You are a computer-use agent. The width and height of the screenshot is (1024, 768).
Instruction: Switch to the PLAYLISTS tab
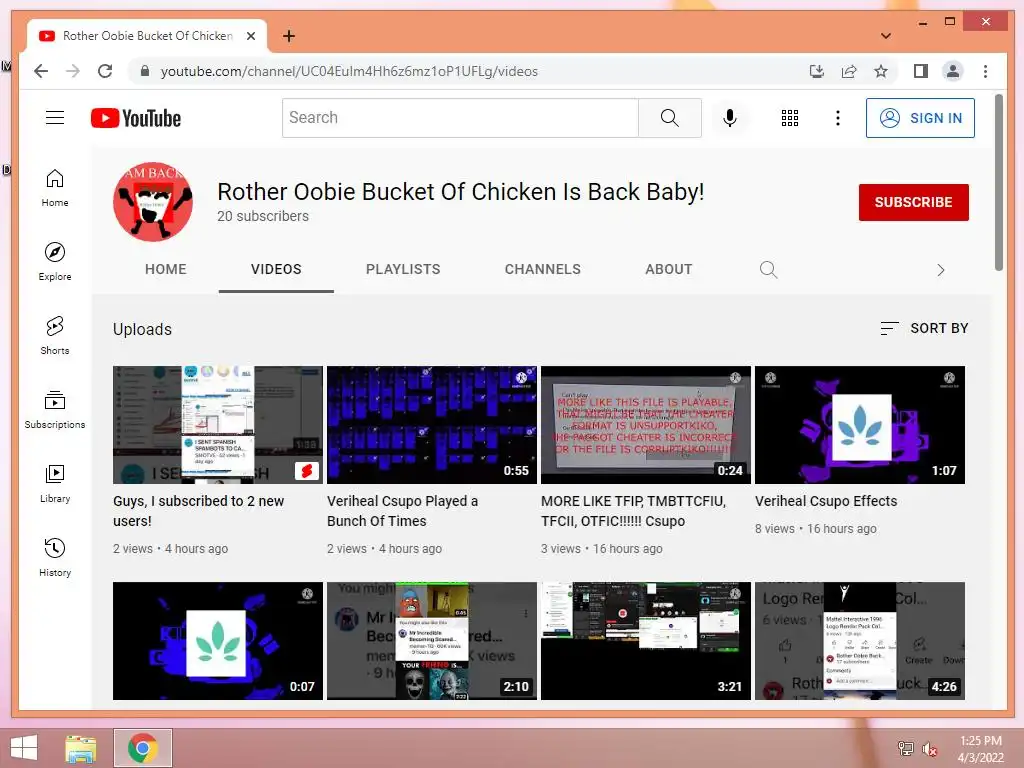pos(403,269)
